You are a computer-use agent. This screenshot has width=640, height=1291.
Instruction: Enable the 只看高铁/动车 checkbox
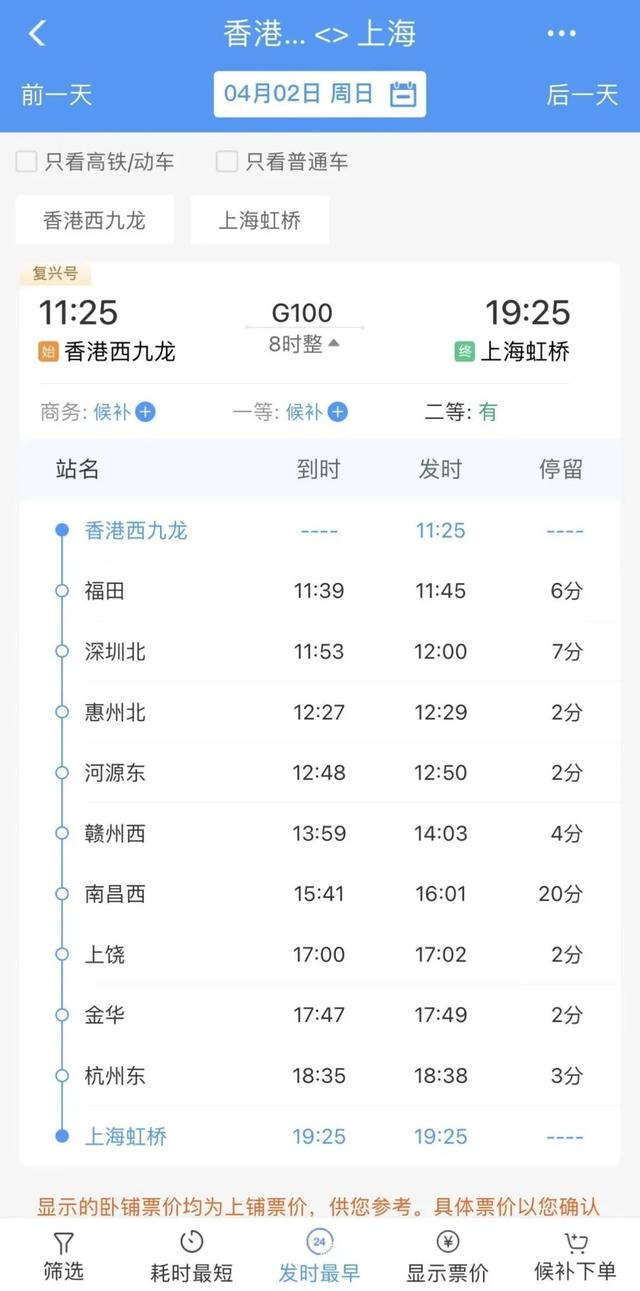pyautogui.click(x=27, y=162)
